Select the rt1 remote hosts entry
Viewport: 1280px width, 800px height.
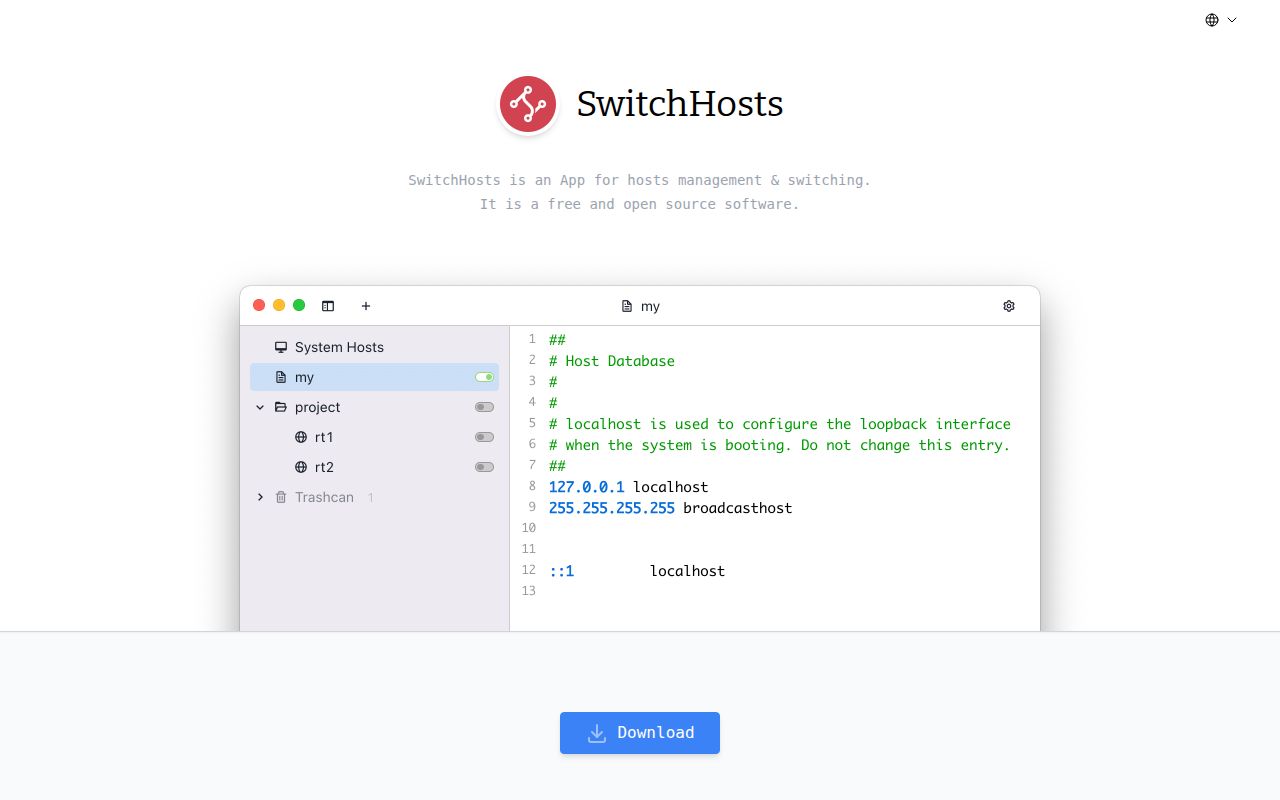tap(374, 437)
